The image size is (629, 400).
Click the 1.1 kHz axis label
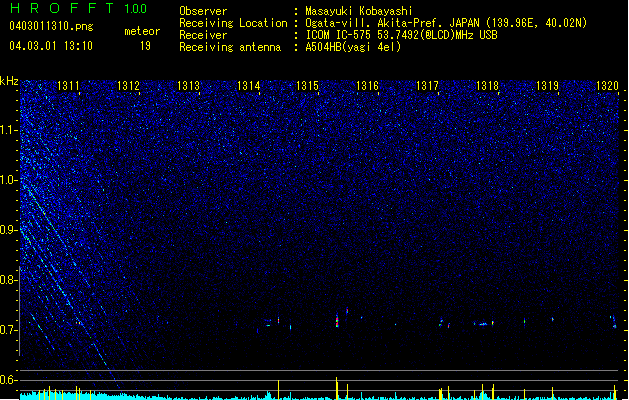(9, 130)
